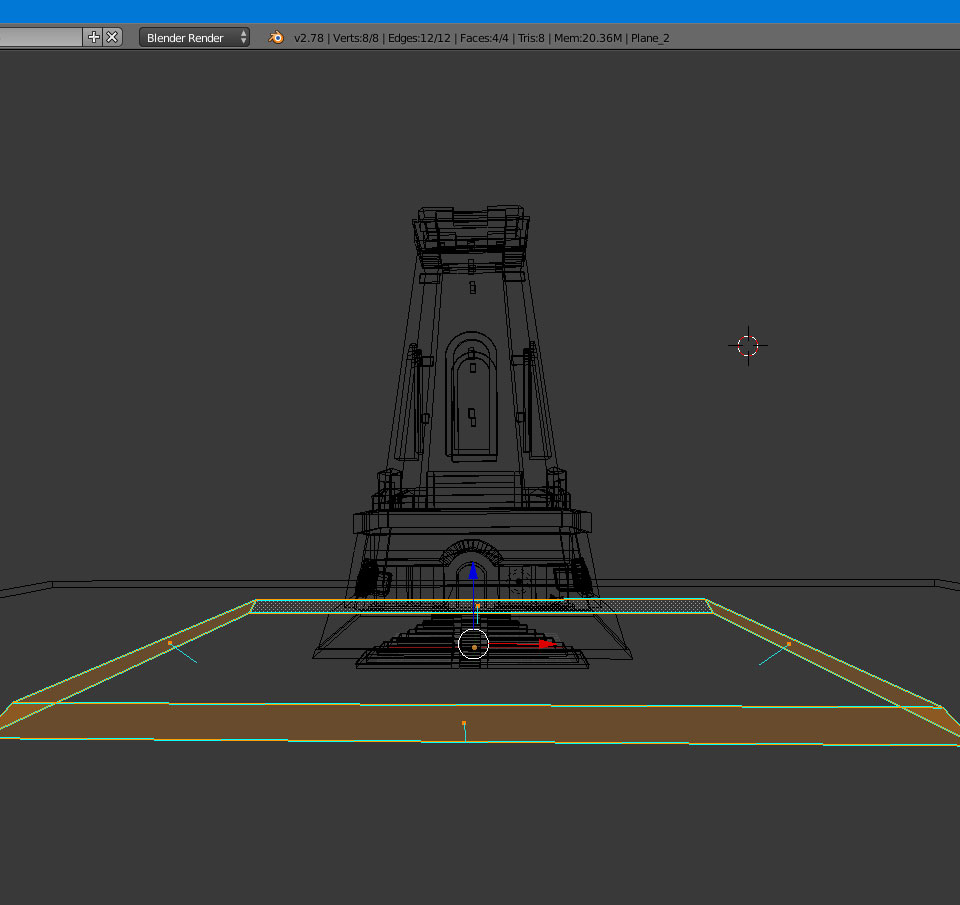Open the Blender Render engine dropdown

pos(190,37)
